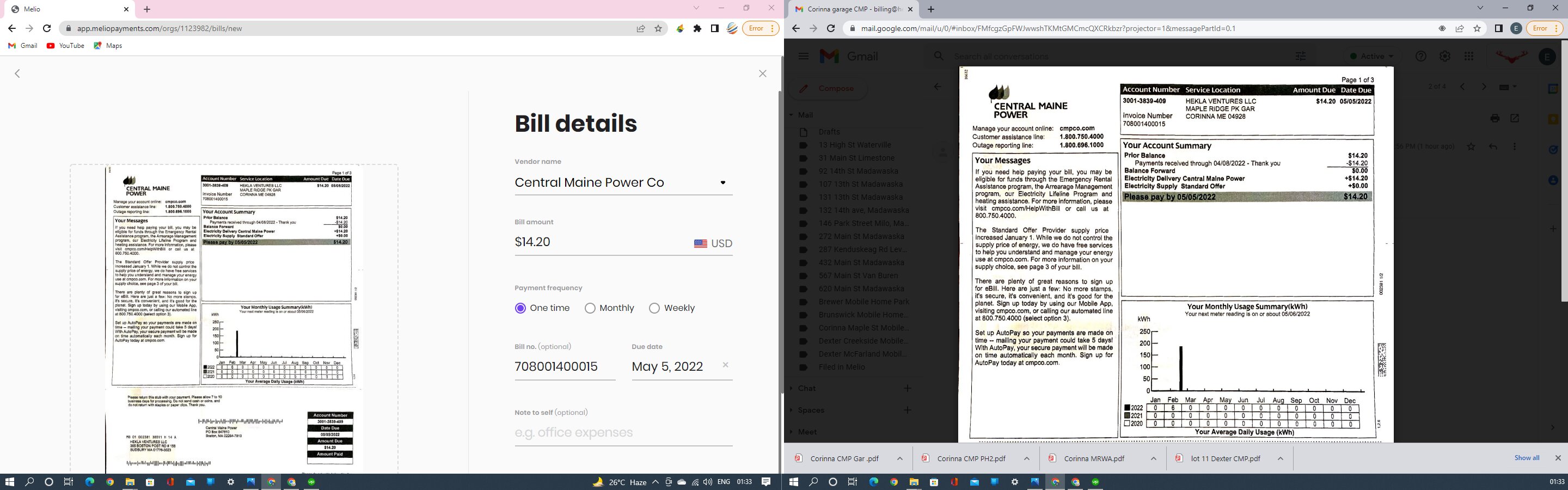Image resolution: width=1568 pixels, height=490 pixels.
Task: Expand Corinna CMP Gar .pdf download options
Action: tap(899, 458)
